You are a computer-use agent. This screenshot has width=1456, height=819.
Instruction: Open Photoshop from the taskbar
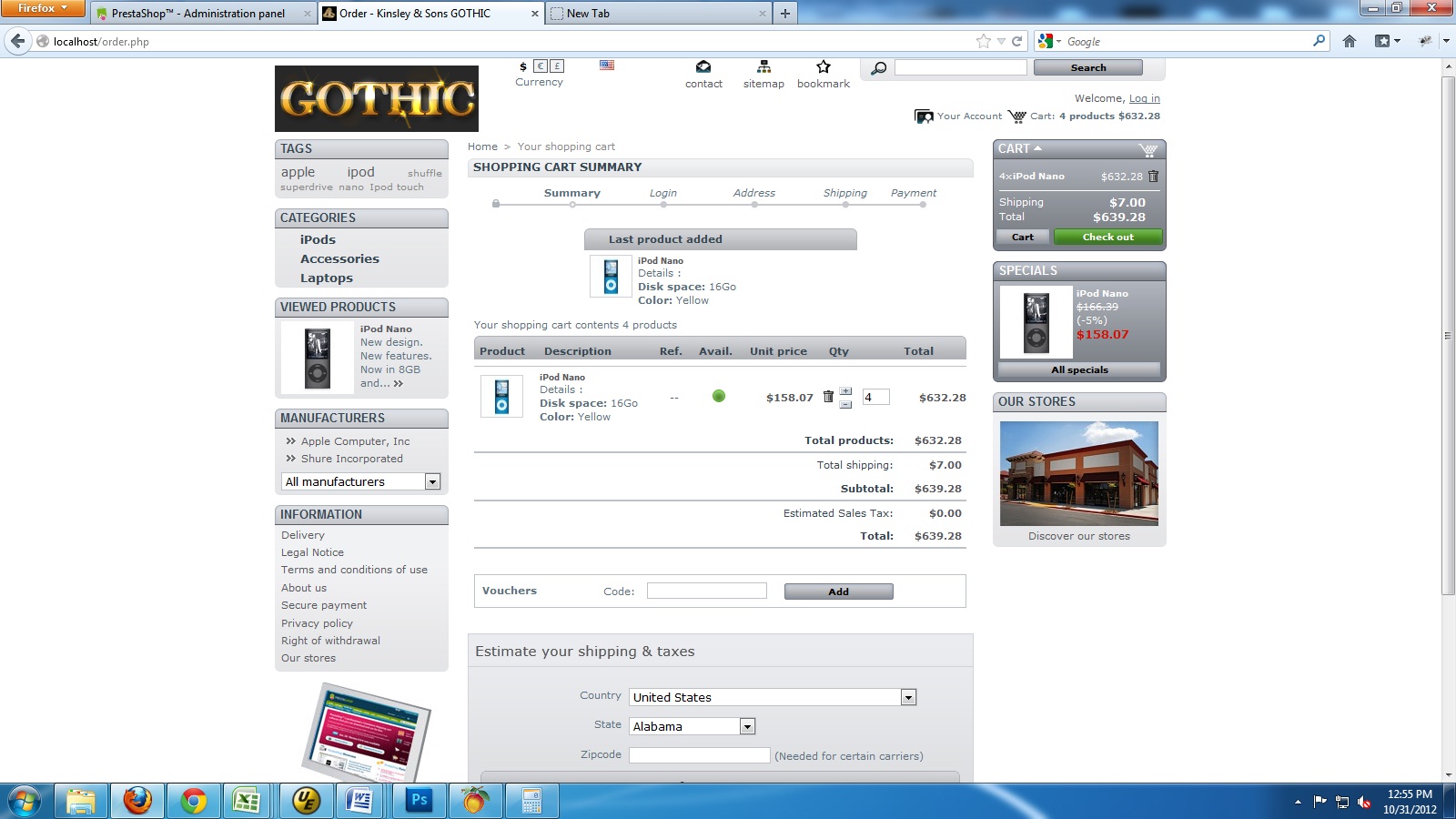pos(419,801)
